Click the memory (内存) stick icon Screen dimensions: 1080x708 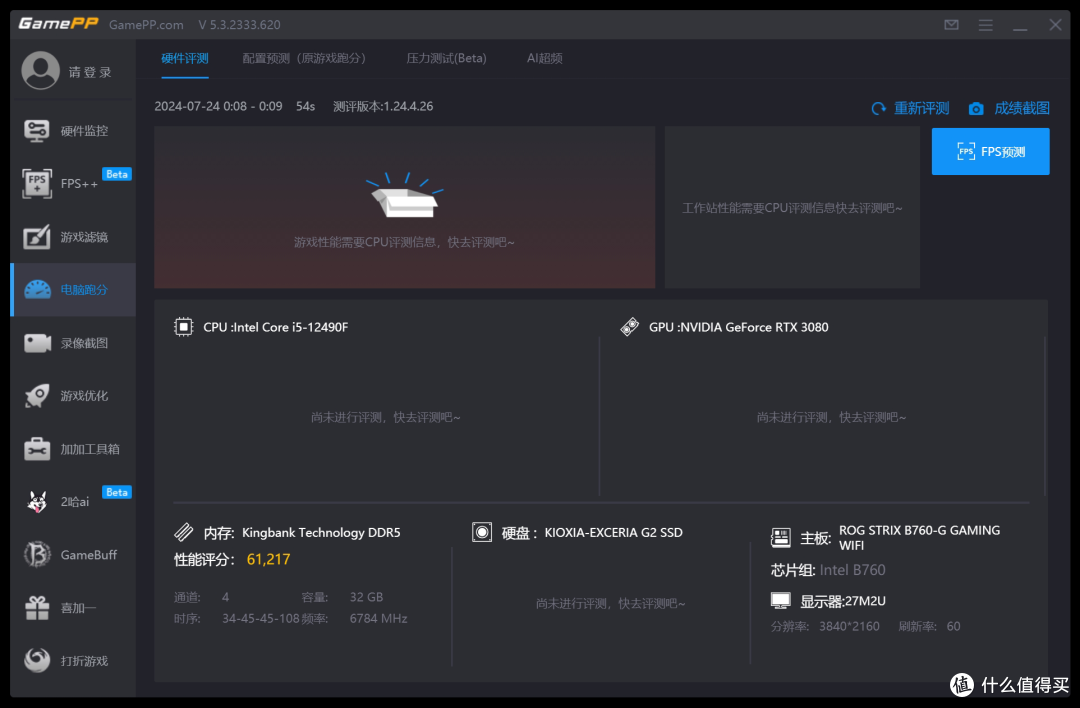(184, 532)
